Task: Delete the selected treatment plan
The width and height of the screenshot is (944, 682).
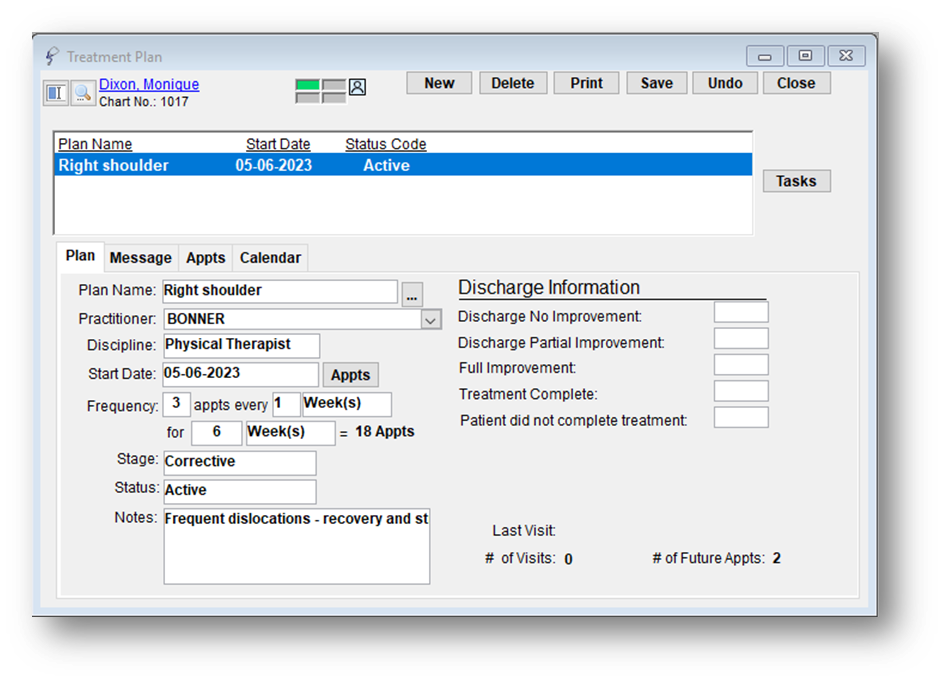Action: coord(513,83)
